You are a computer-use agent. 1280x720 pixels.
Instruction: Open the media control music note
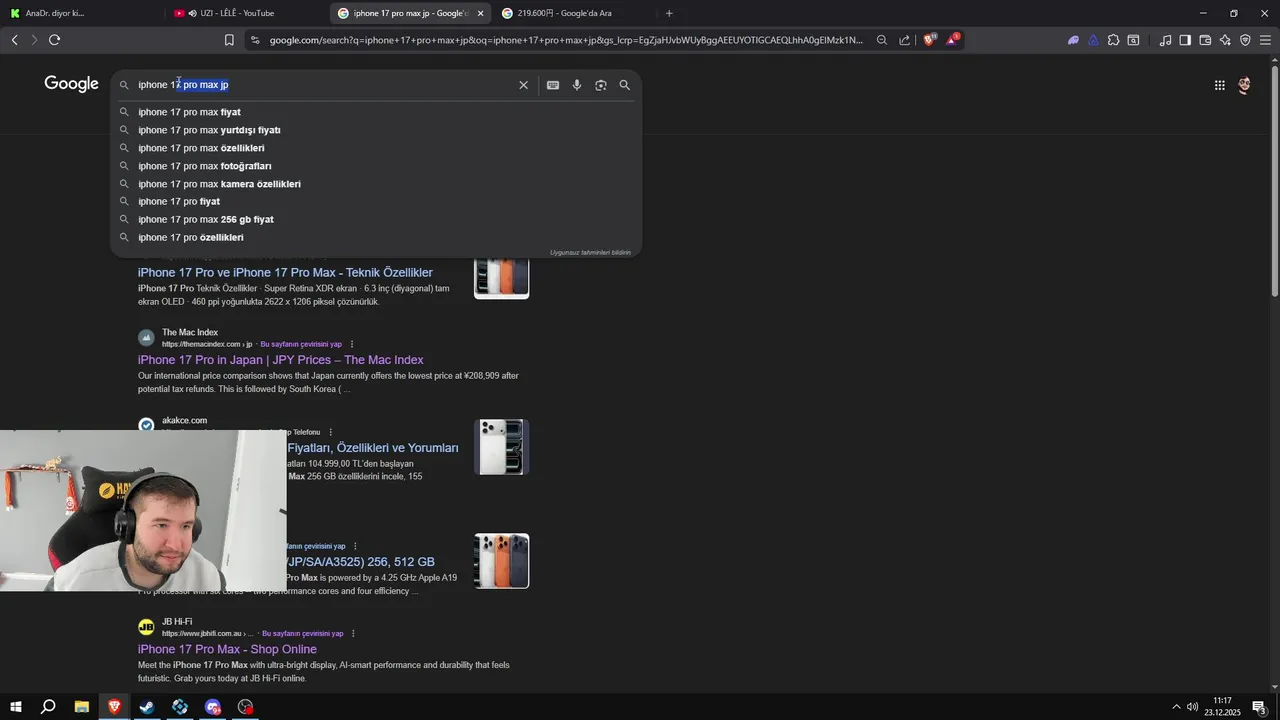point(1165,40)
